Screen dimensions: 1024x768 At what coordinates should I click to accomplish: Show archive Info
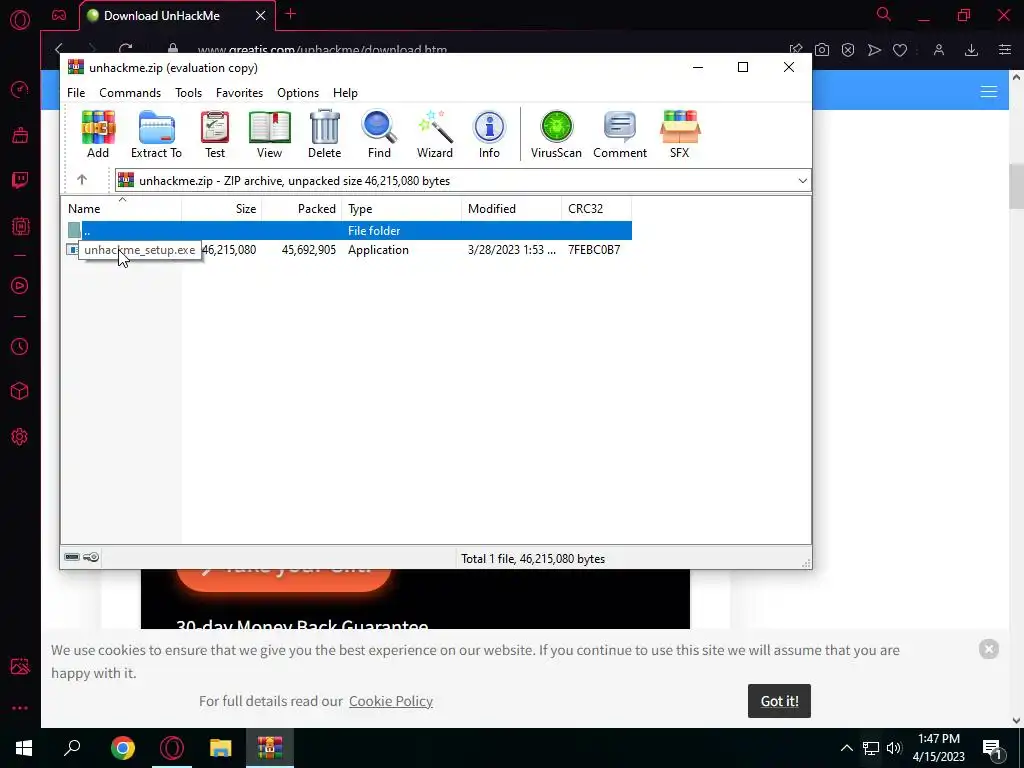coord(489,134)
